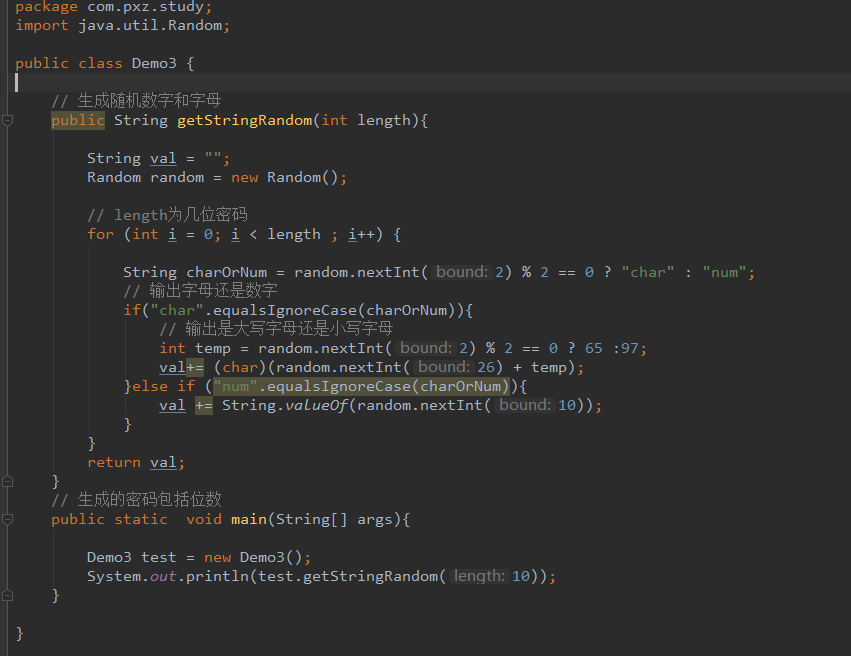Click the main method closing-brace fold marker

point(8,595)
